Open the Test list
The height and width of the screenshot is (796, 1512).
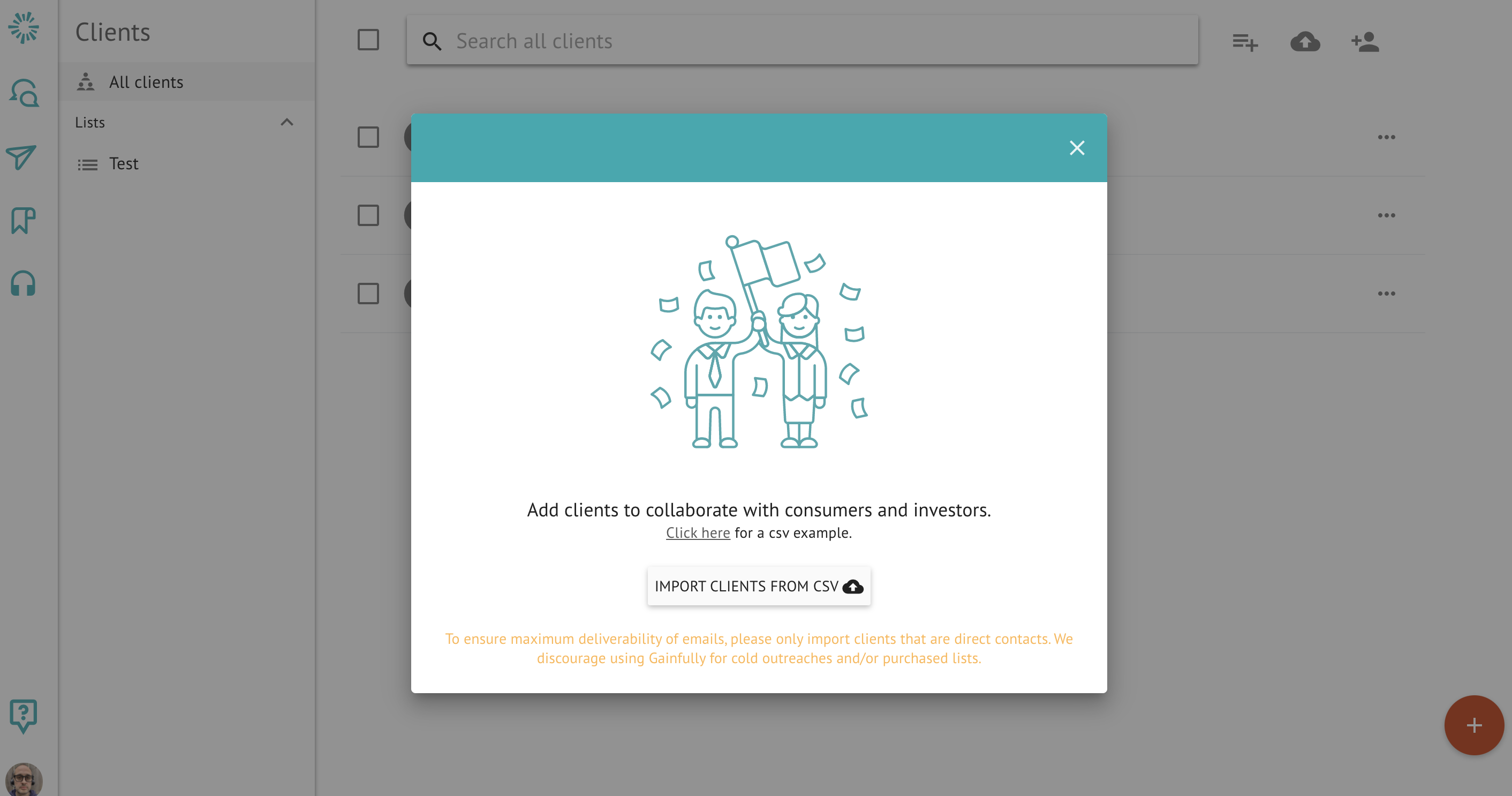(123, 164)
